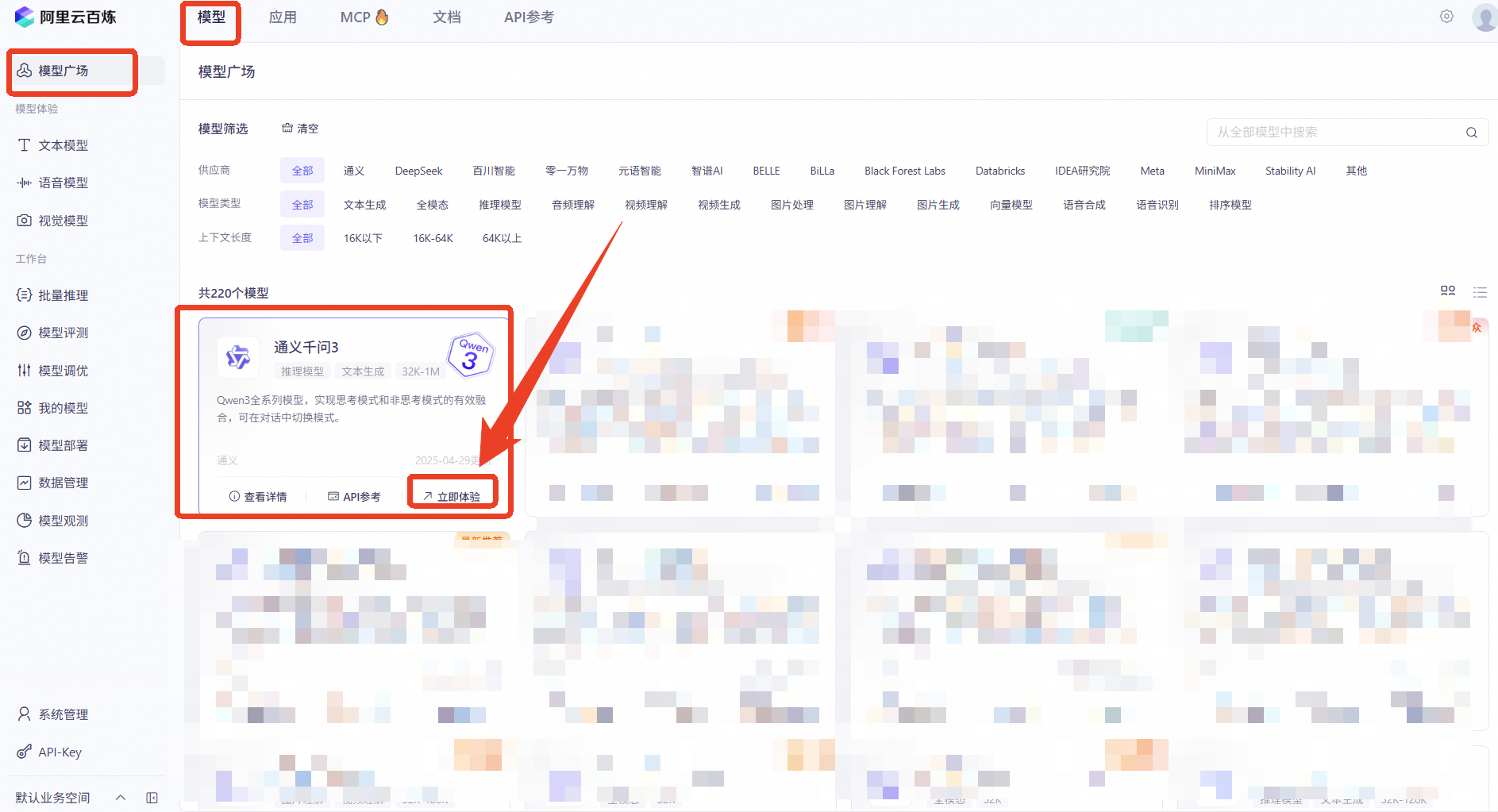Click the 模型观测 pie chart icon
Image resolution: width=1498 pixels, height=812 pixels.
pyautogui.click(x=25, y=521)
